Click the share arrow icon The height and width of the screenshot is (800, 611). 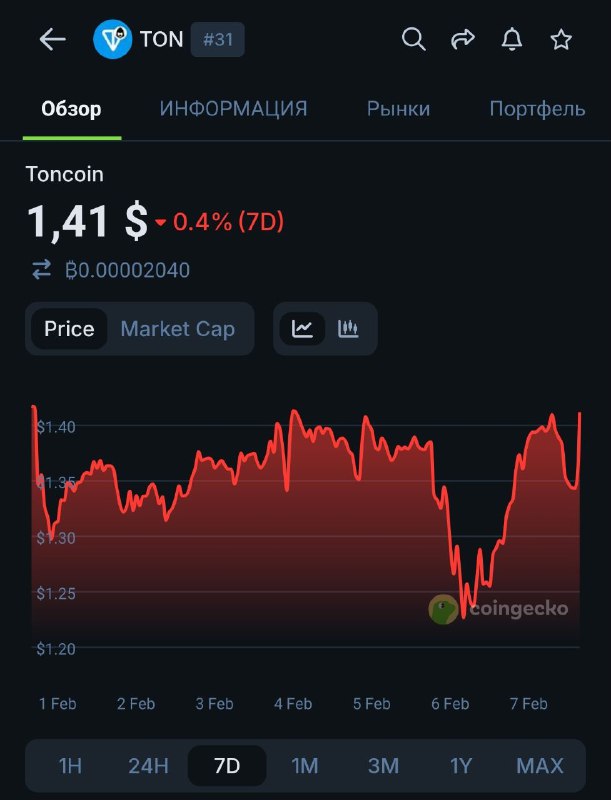462,39
